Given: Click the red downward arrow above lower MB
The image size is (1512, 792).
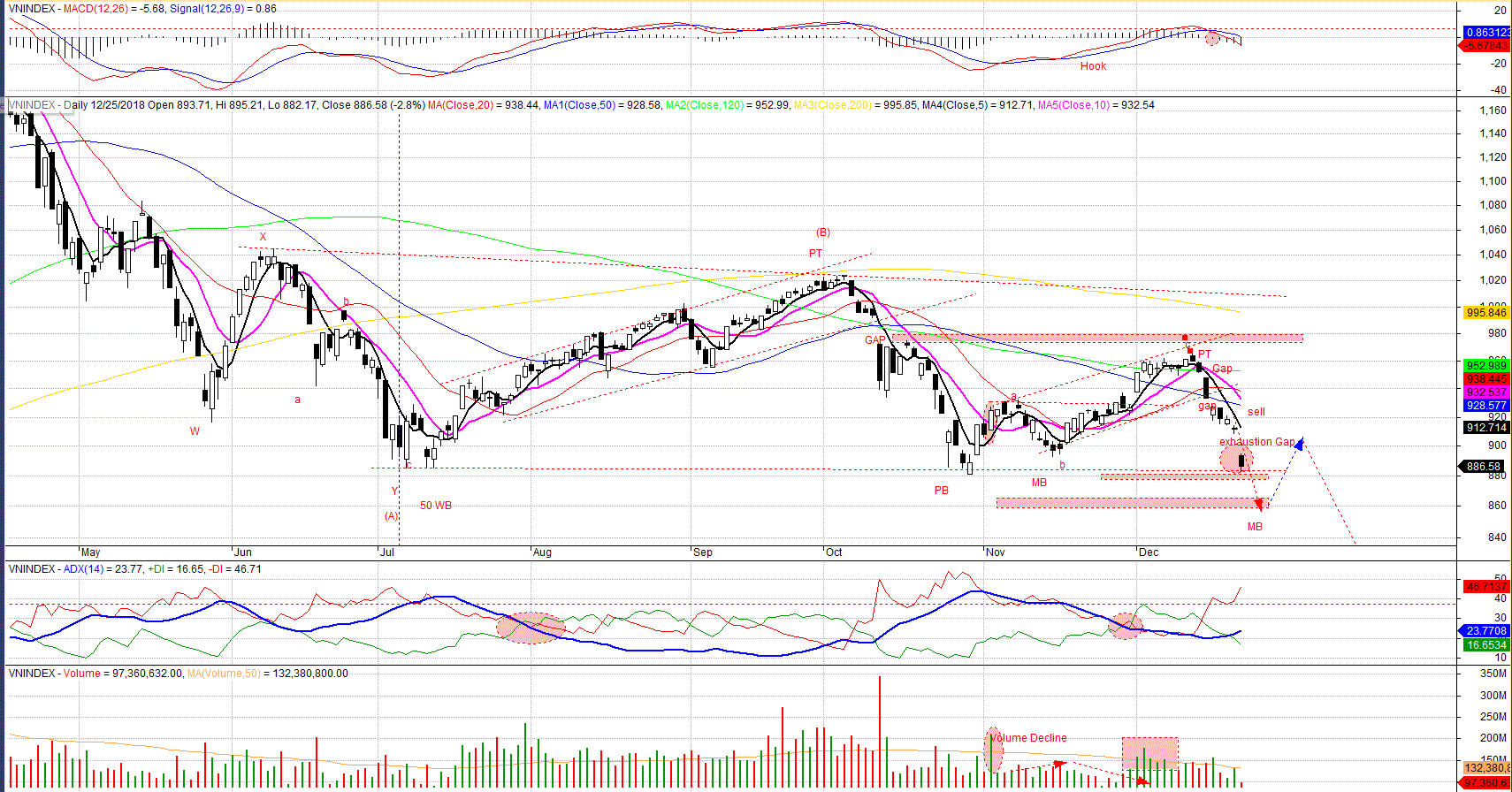Looking at the screenshot, I should tap(1259, 504).
